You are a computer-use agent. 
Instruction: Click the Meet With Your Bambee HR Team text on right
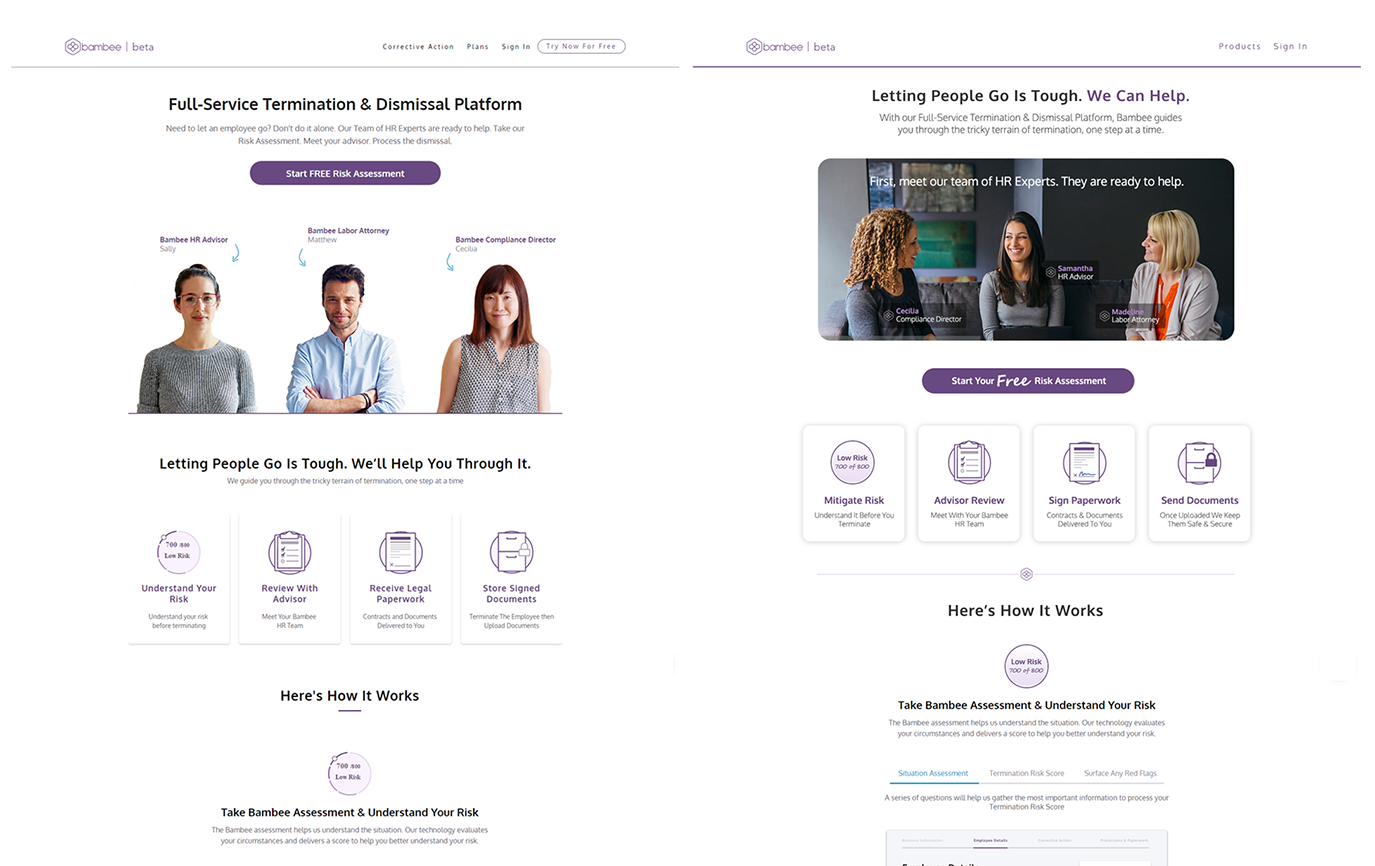click(969, 519)
